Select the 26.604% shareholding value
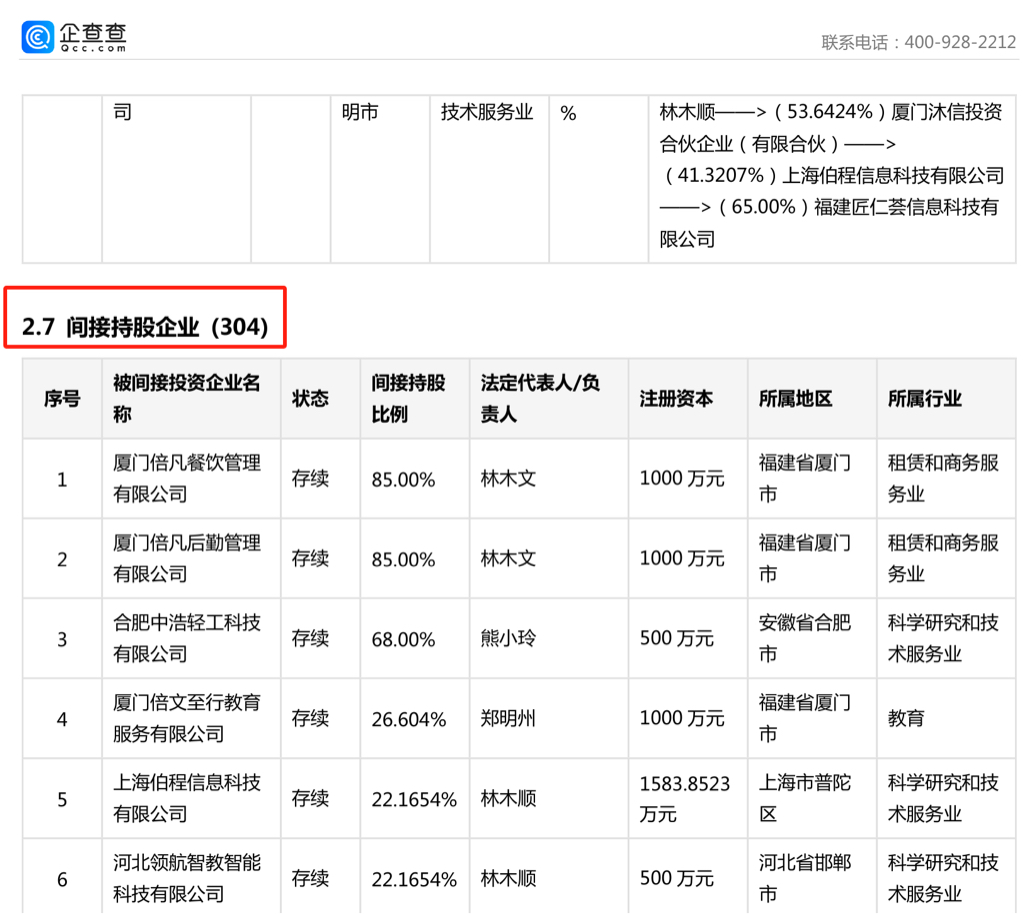This screenshot has width=1024, height=914. [x=409, y=719]
